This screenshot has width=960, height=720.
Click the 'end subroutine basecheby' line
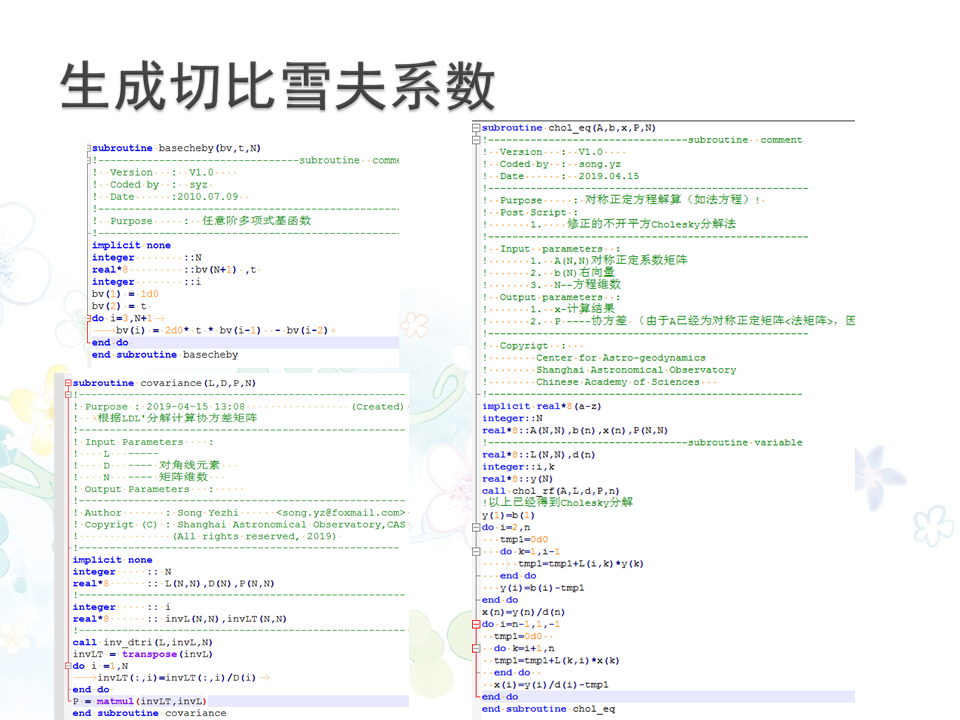(x=165, y=355)
